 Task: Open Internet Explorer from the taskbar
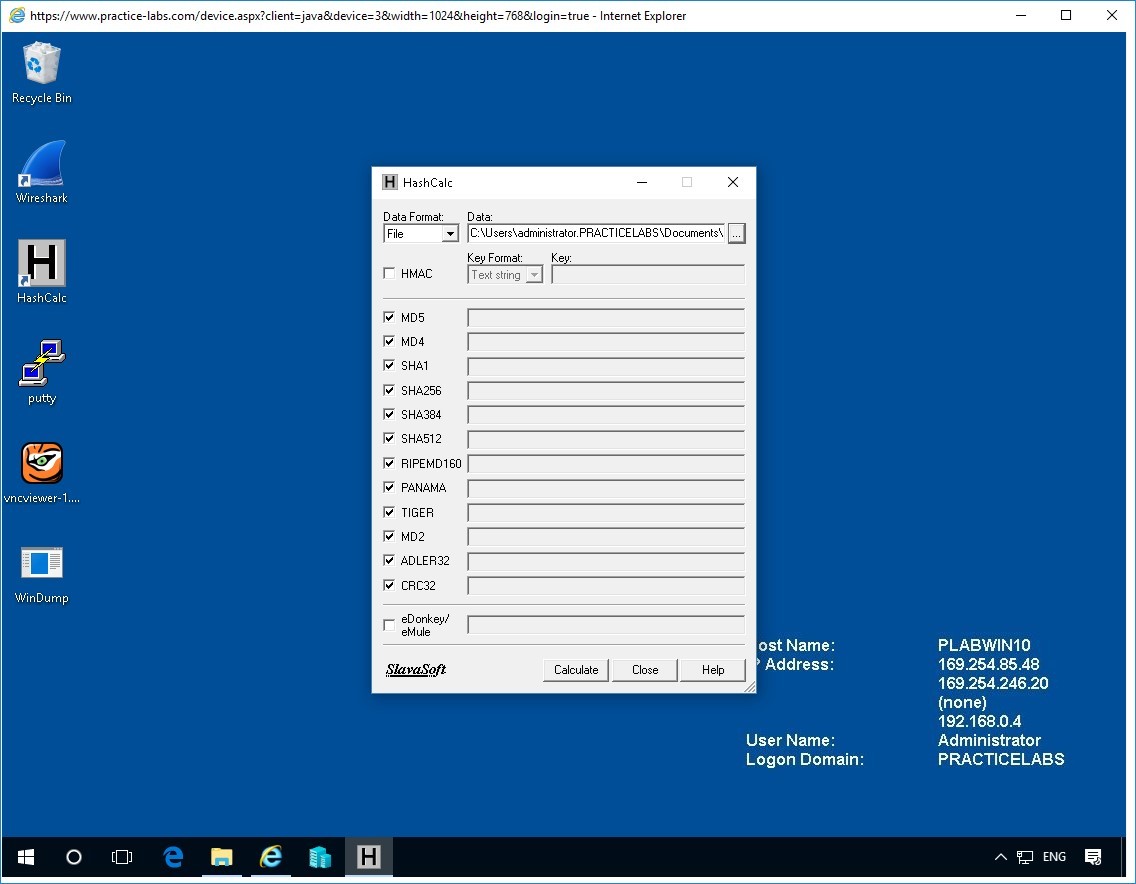270,857
